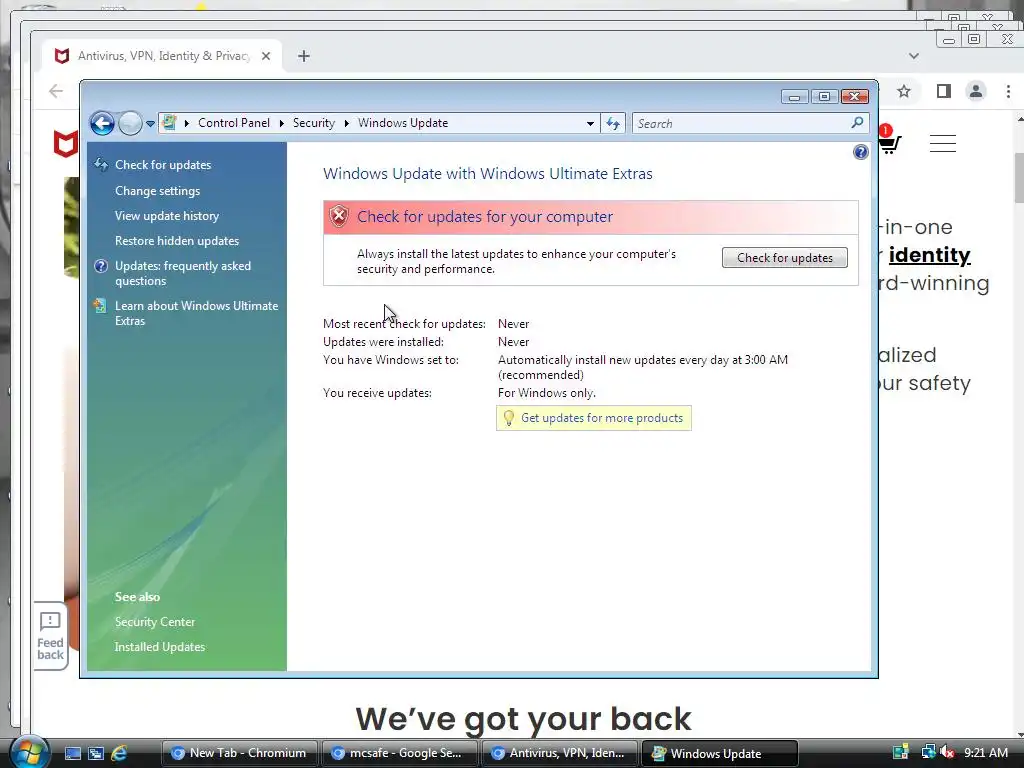Click the Check for updates button

click(x=784, y=257)
